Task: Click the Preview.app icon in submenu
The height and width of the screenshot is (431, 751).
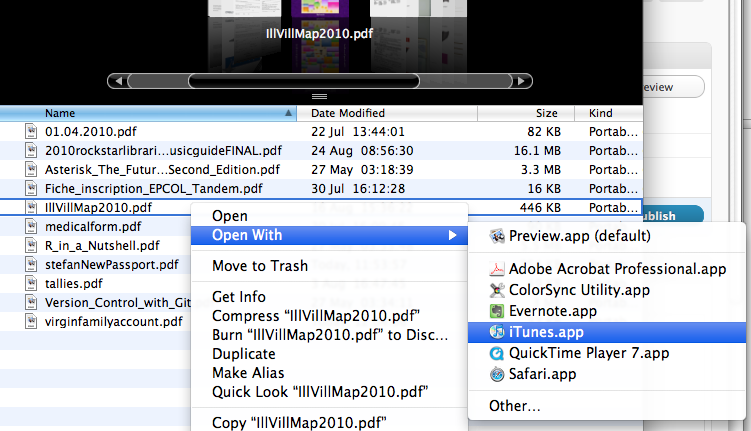Action: point(496,237)
